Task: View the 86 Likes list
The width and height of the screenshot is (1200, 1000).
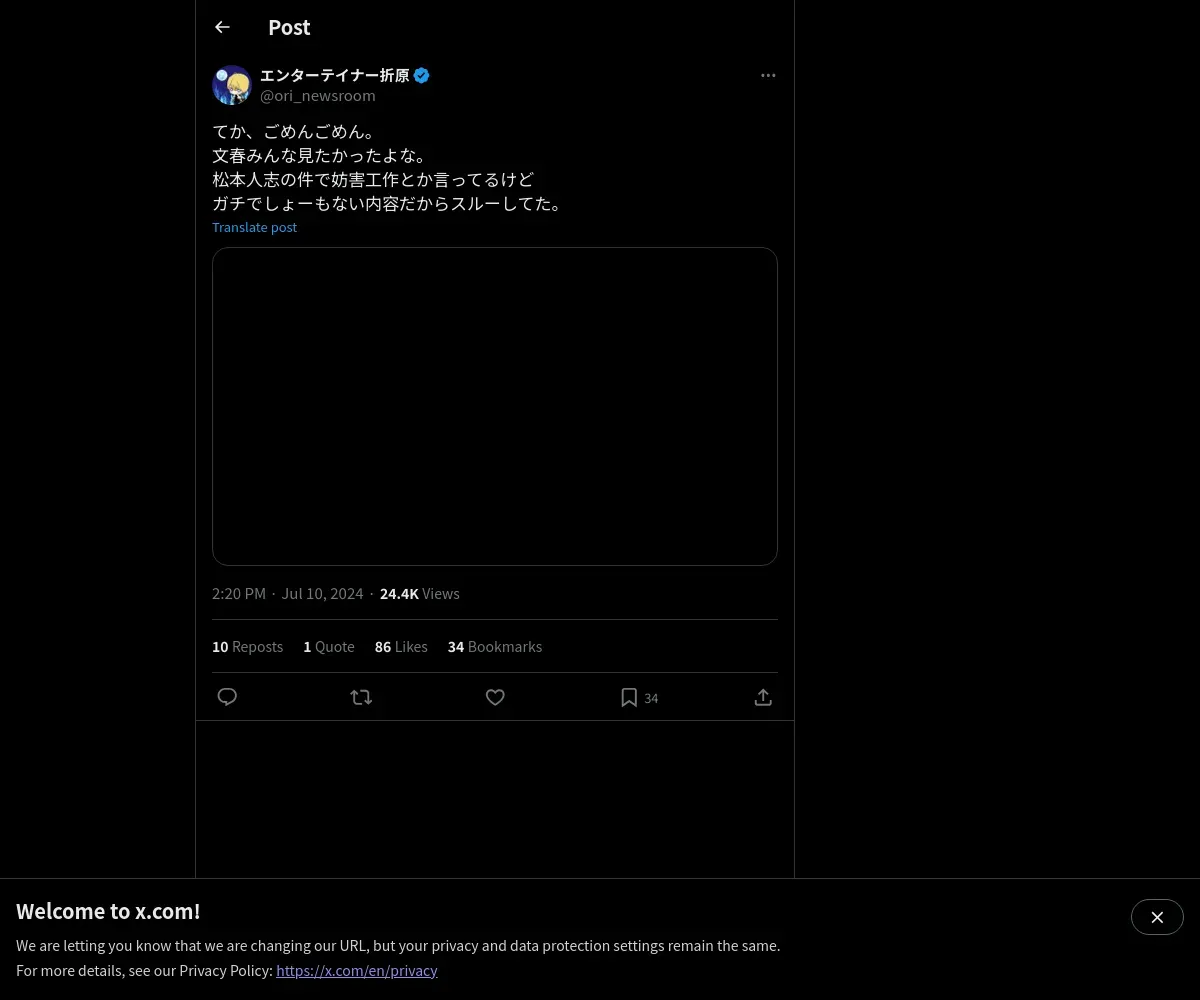Action: [x=401, y=647]
